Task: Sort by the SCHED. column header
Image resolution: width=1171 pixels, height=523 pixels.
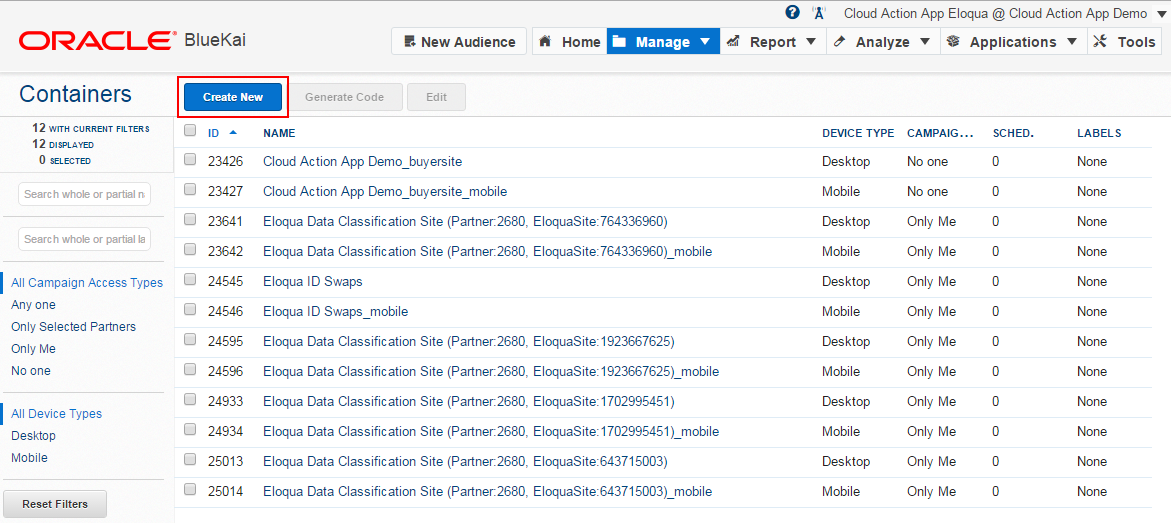Action: [1013, 133]
